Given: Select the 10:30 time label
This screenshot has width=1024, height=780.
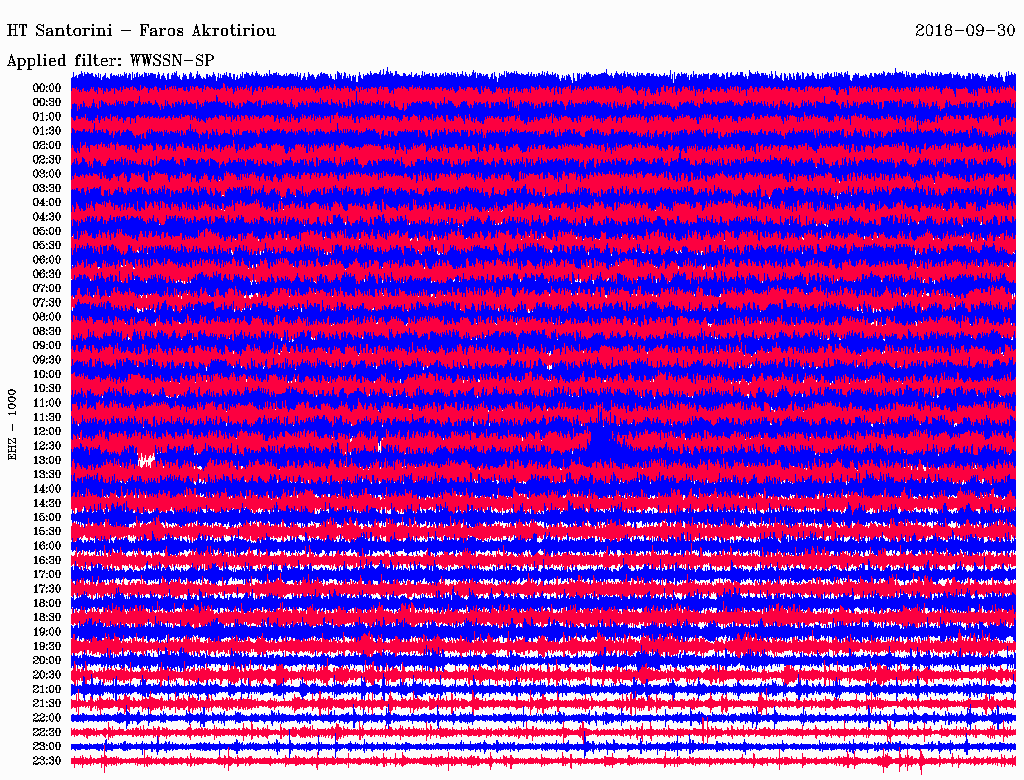Looking at the screenshot, I should tap(47, 388).
